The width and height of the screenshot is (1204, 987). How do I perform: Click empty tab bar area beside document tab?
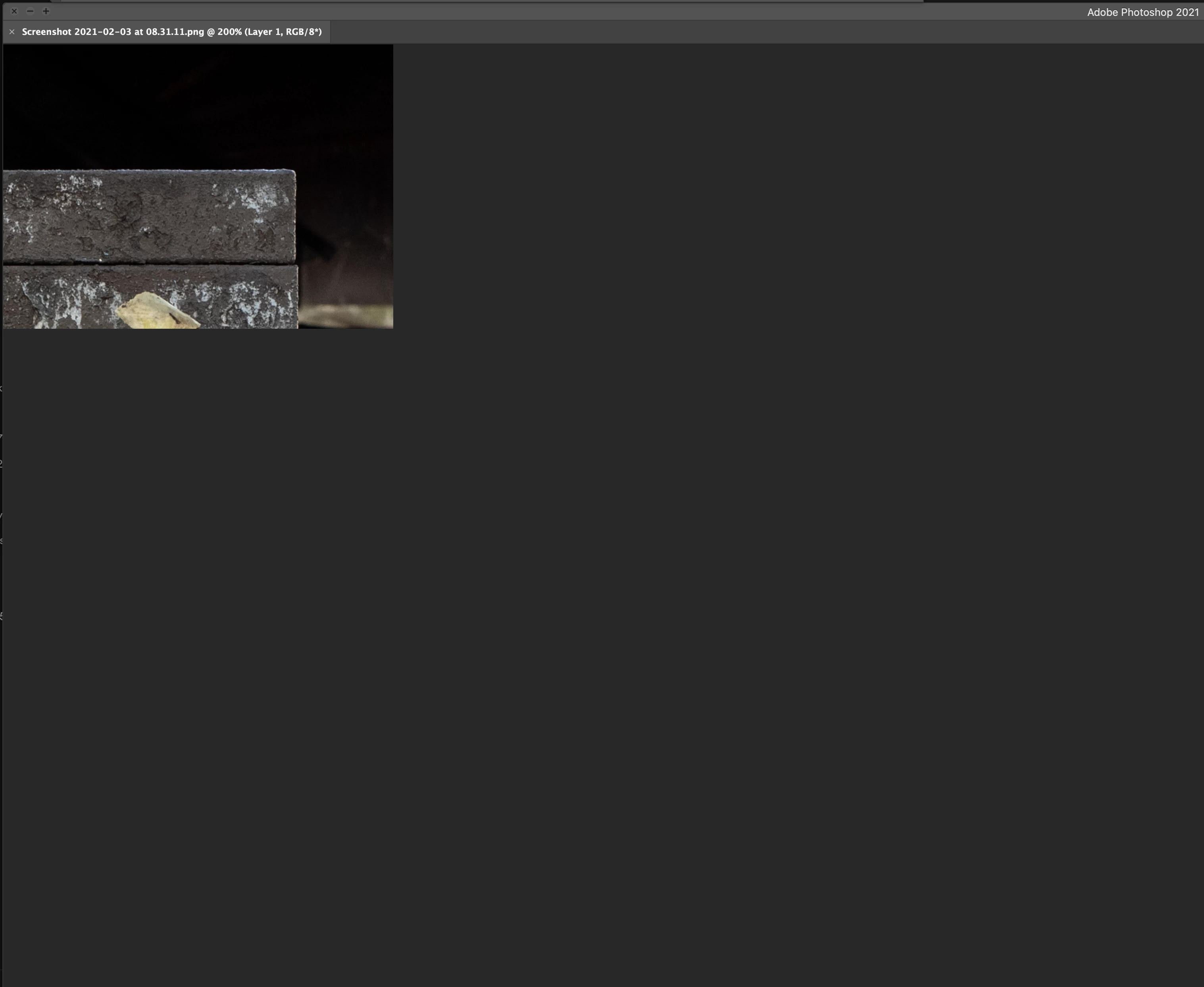[739, 32]
